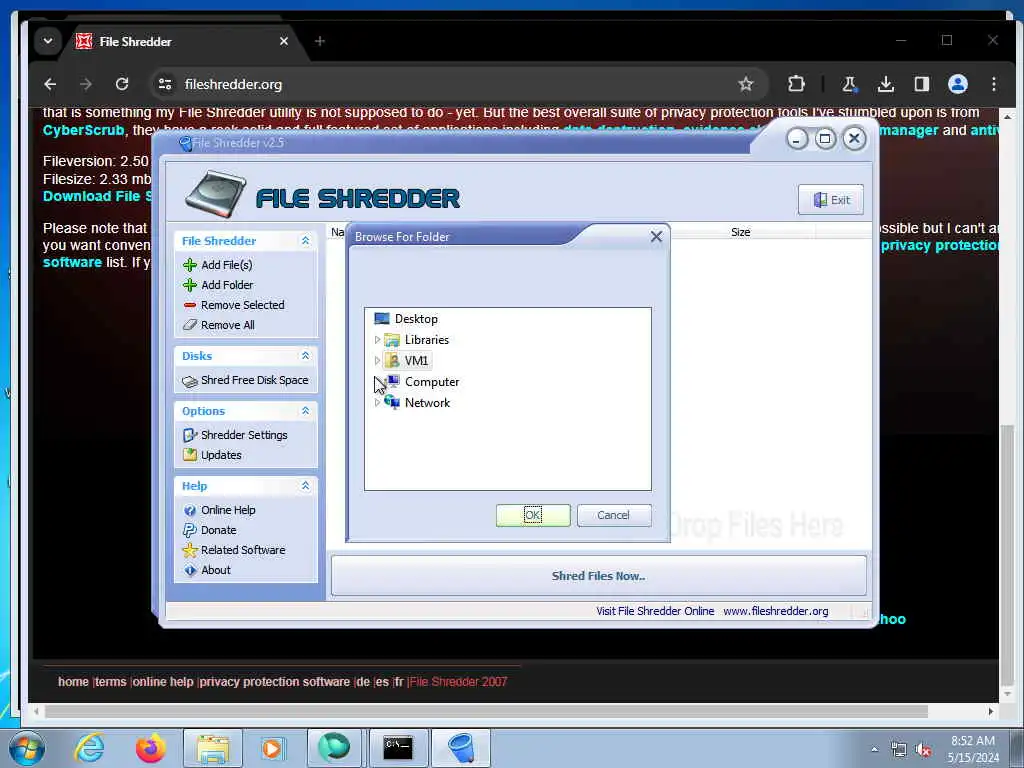This screenshot has width=1024, height=768.
Task: Click the page horizontal scrollbar
Action: click(x=487, y=711)
